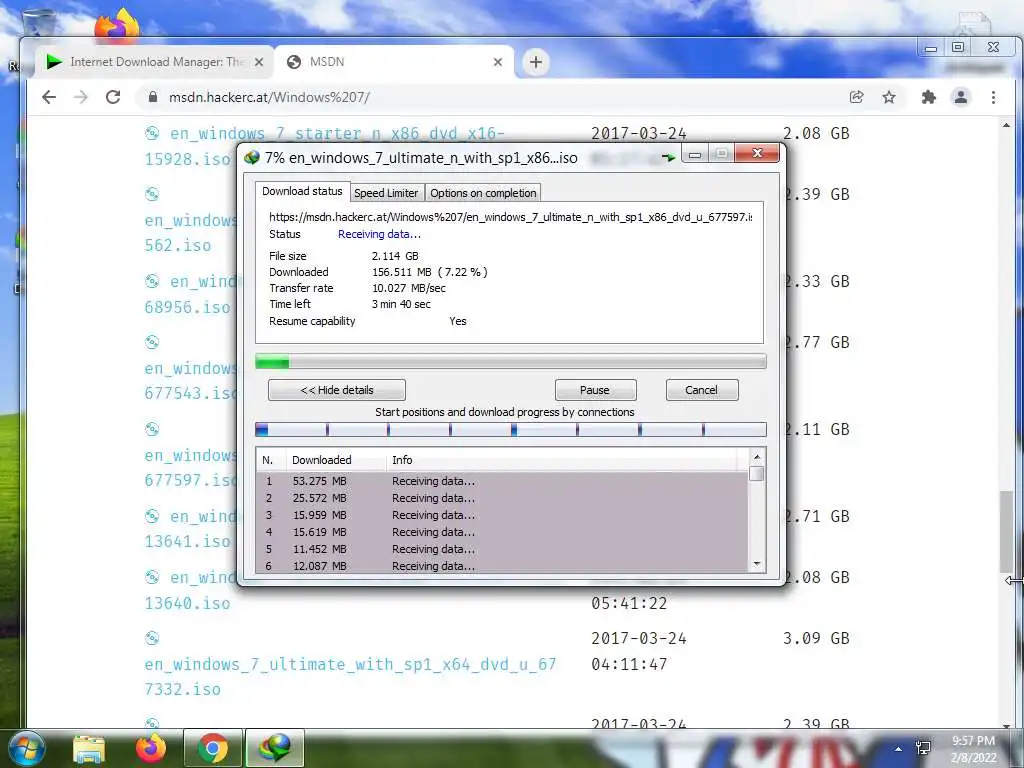Image resolution: width=1024 pixels, height=768 pixels.
Task: Open Windows Explorer from the taskbar
Action: pos(89,749)
